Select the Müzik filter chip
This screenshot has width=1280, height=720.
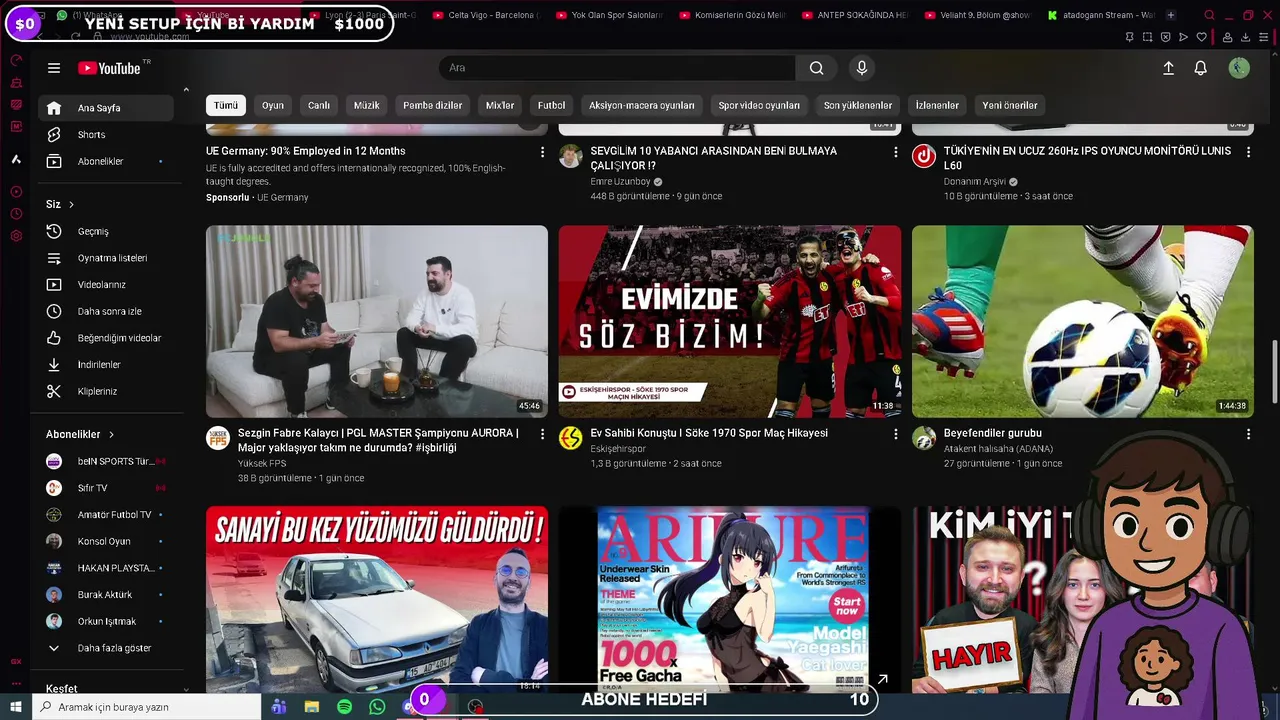pyautogui.click(x=367, y=105)
